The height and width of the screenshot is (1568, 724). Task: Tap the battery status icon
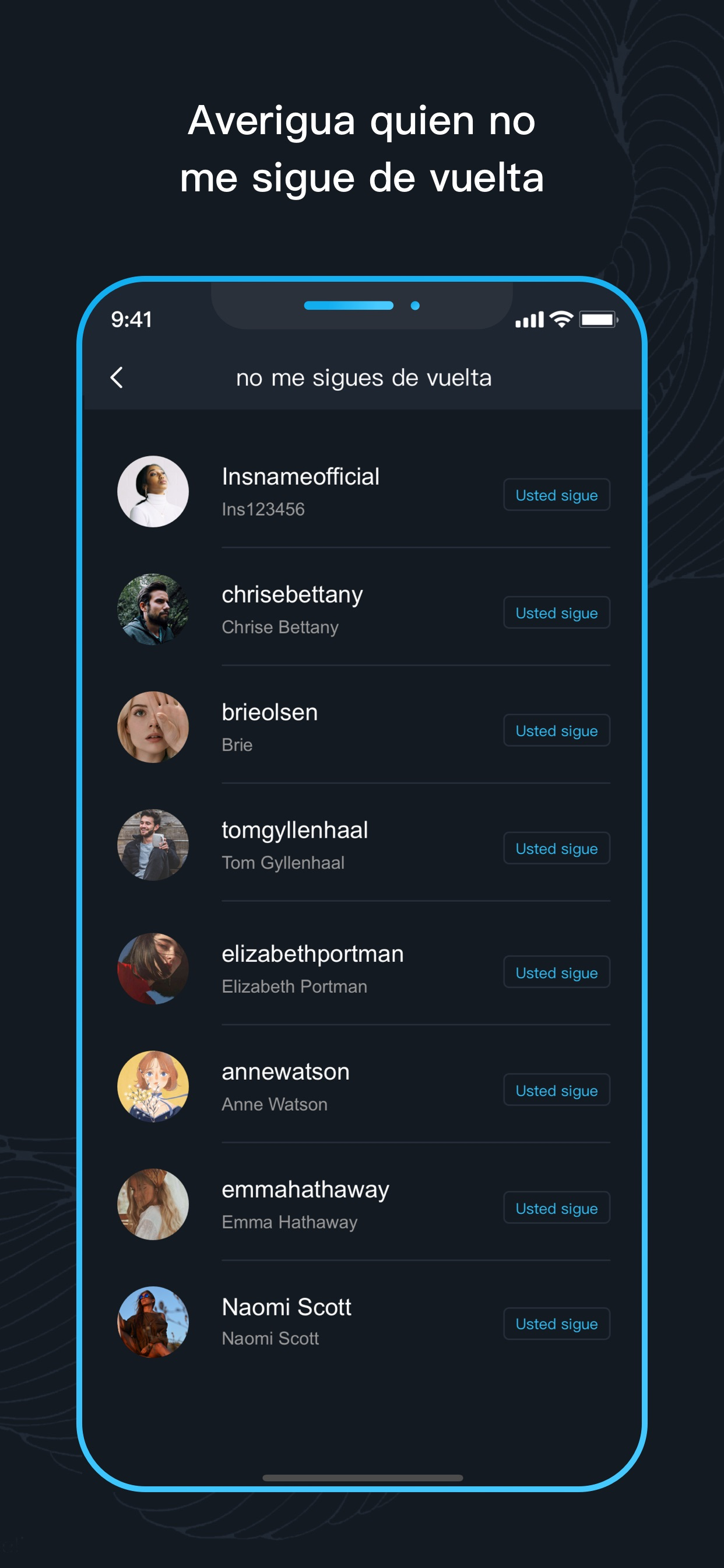click(x=599, y=319)
